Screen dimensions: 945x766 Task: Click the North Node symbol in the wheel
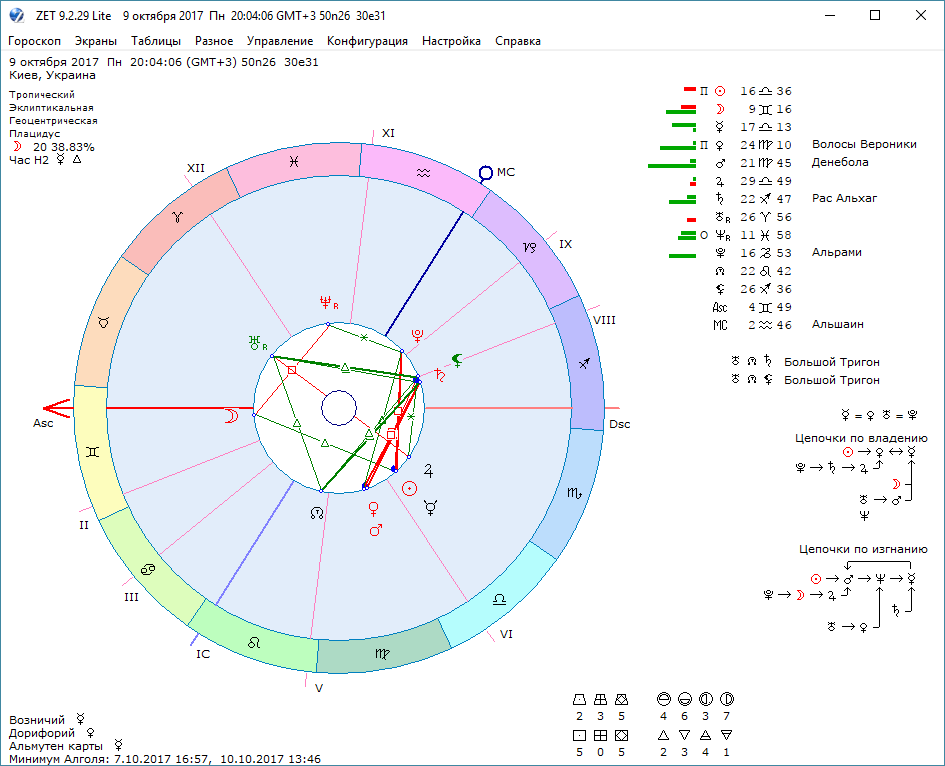tap(317, 512)
